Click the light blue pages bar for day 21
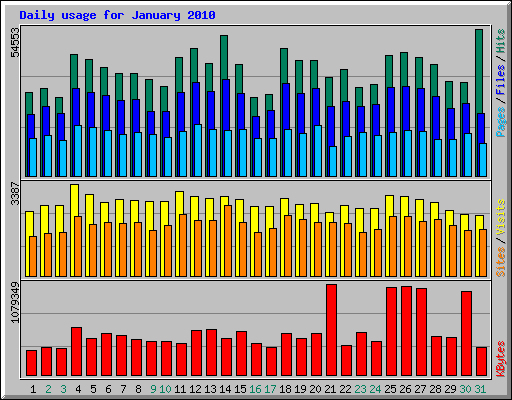The width and height of the screenshot is (512, 400). click(333, 161)
